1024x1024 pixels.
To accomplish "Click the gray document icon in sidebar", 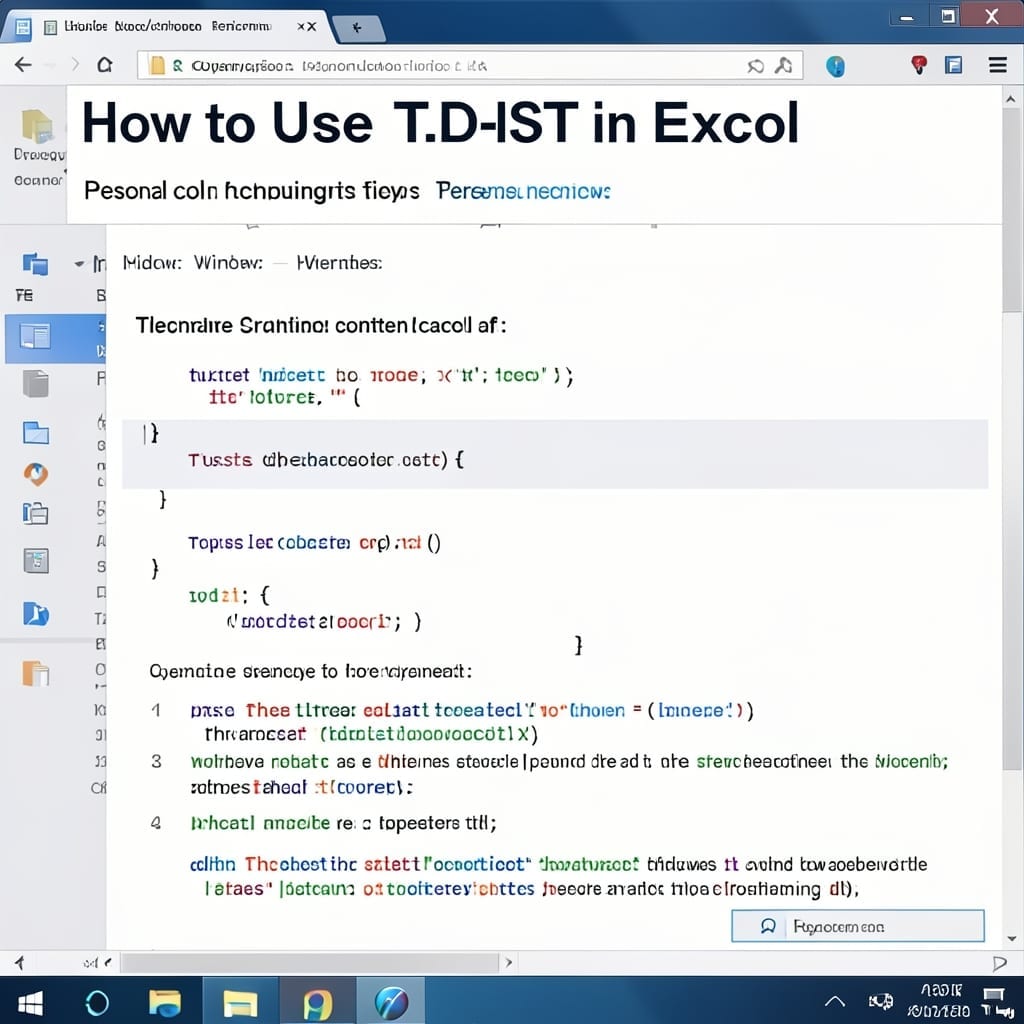I will [x=36, y=383].
